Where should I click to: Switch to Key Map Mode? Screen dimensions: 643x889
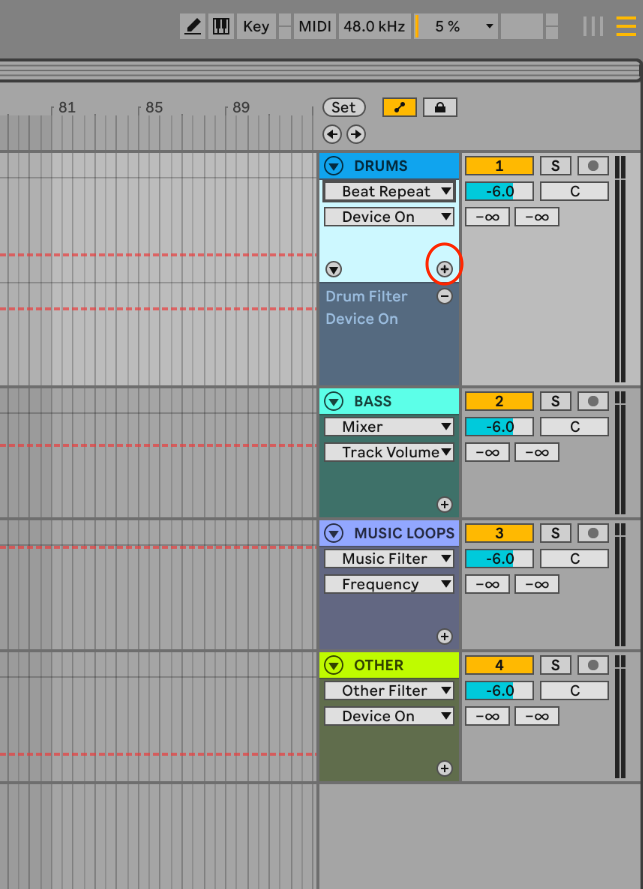[256, 26]
